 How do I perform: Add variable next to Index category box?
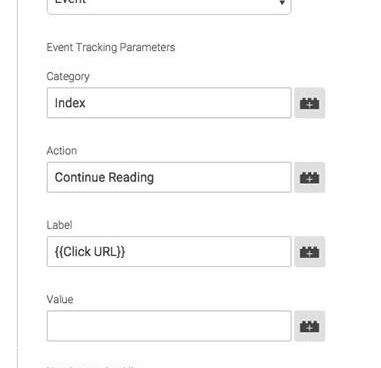pos(309,103)
